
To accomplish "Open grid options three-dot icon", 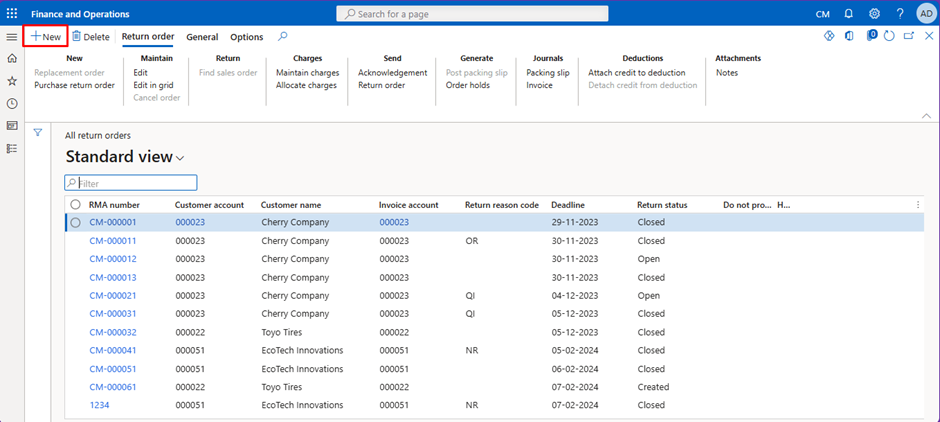I will pyautogui.click(x=917, y=205).
